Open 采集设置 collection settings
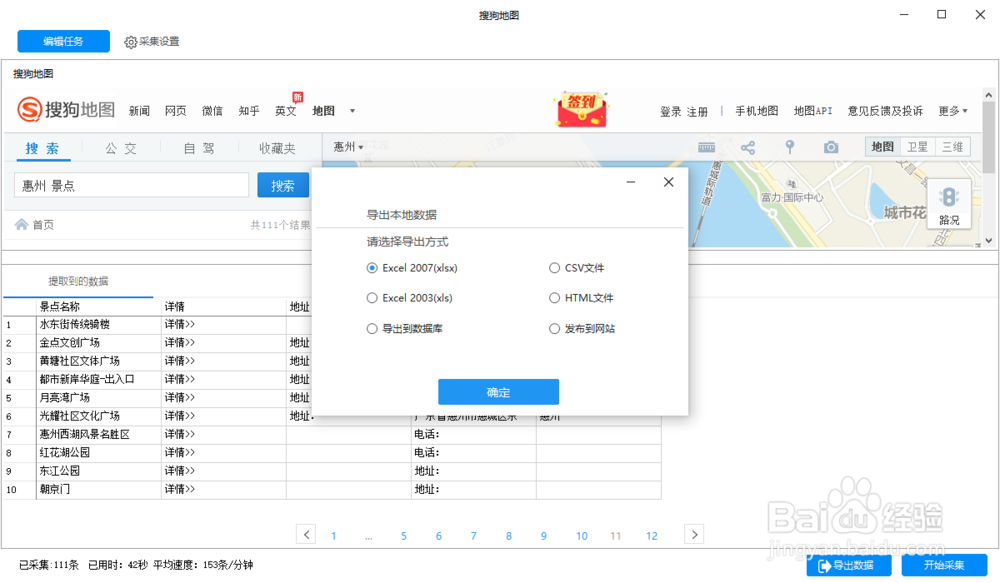This screenshot has height=583, width=1000. click(x=152, y=41)
